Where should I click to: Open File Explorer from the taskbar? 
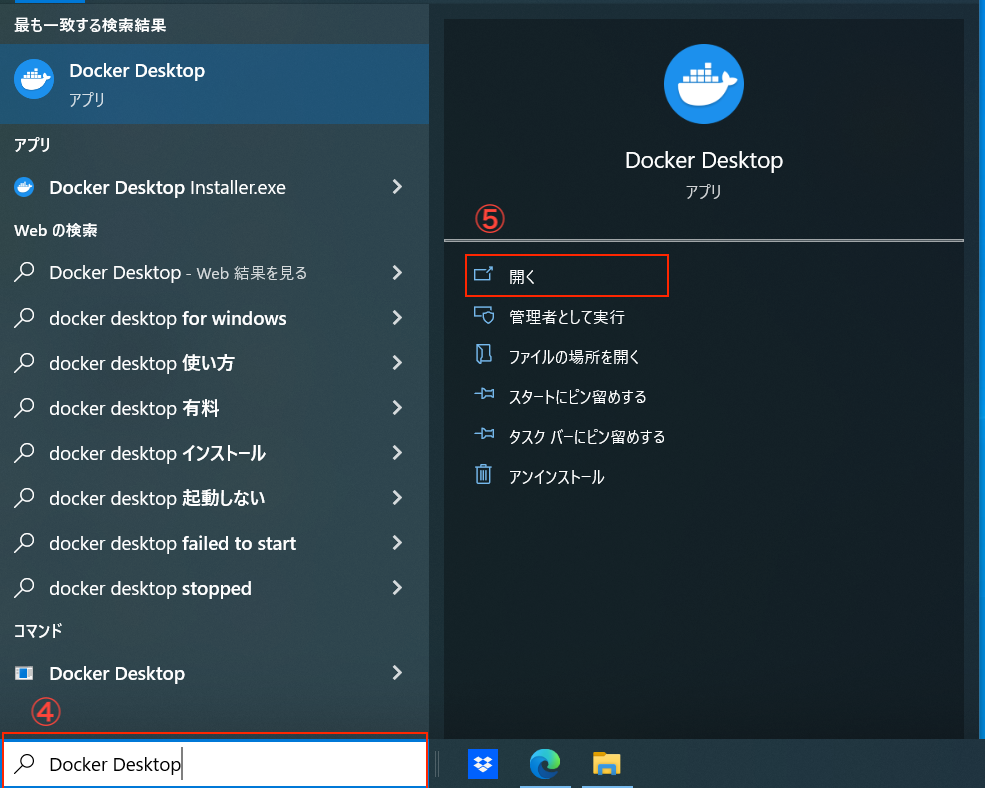tap(607, 763)
